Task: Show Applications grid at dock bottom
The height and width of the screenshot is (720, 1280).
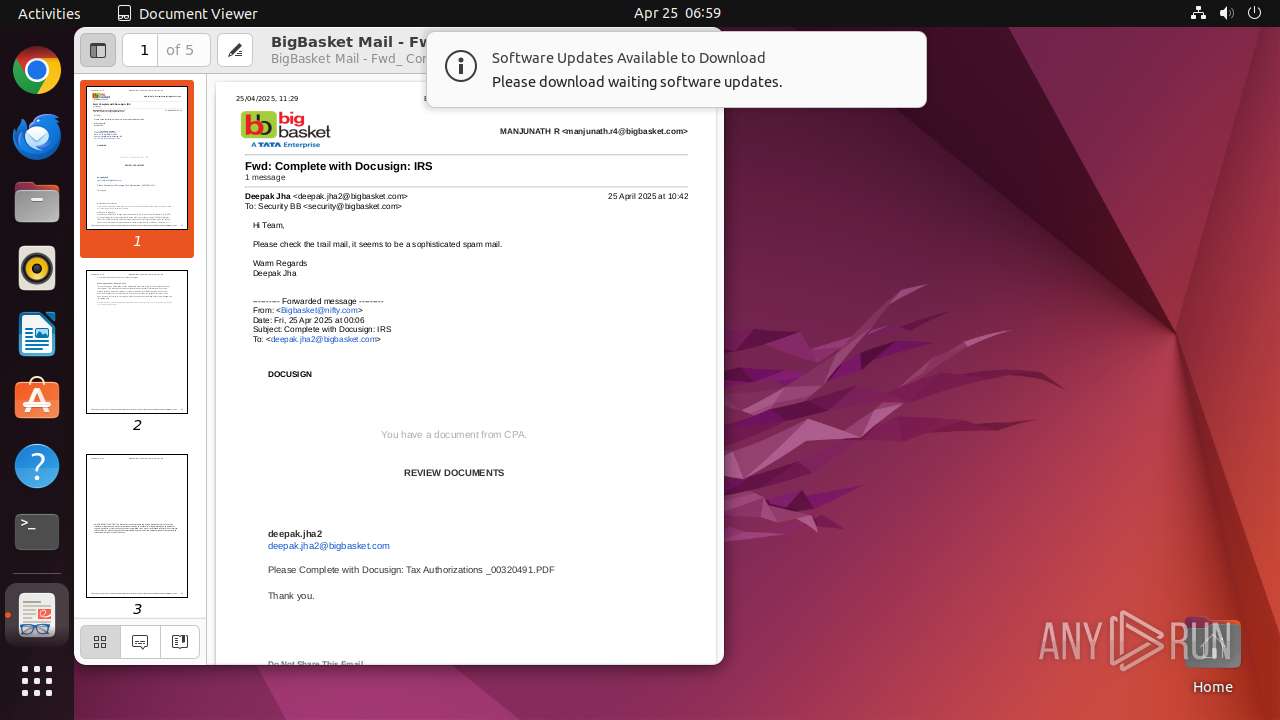Action: [x=37, y=681]
